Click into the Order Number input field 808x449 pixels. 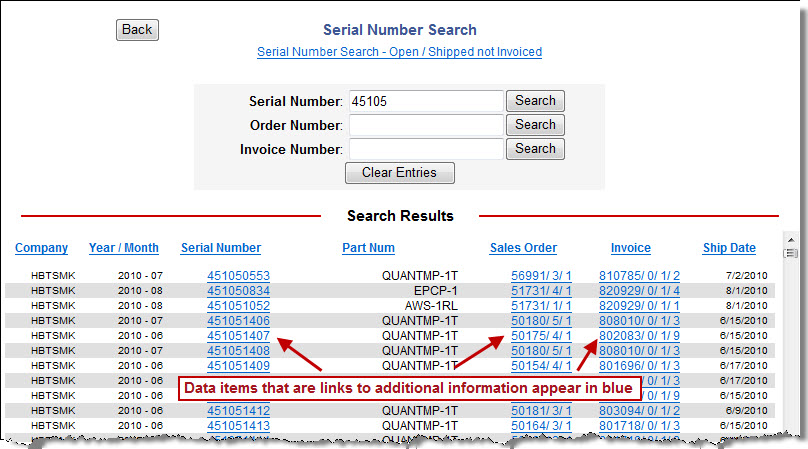click(424, 125)
